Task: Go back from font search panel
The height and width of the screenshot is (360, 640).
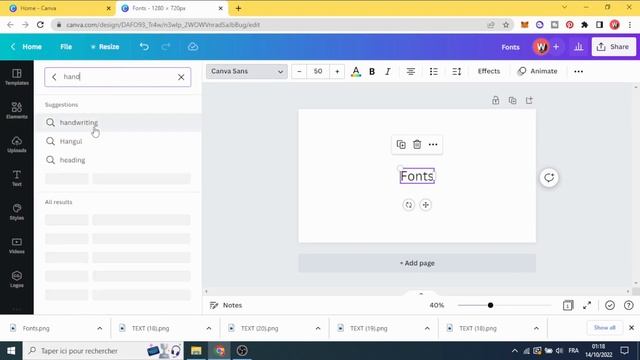Action: (x=54, y=77)
